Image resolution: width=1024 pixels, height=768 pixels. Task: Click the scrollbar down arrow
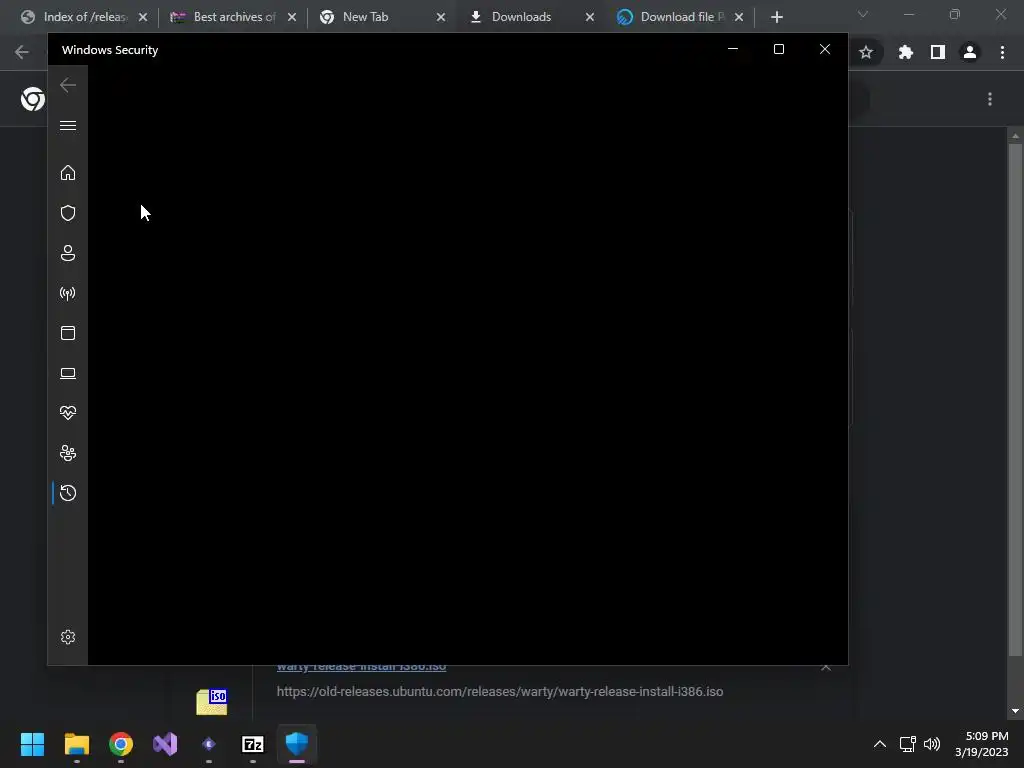(1015, 711)
